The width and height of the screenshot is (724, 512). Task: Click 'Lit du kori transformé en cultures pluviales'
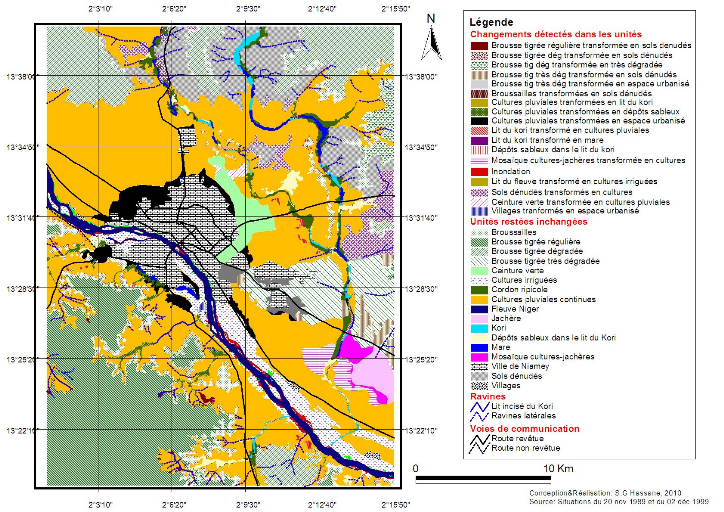[570, 131]
